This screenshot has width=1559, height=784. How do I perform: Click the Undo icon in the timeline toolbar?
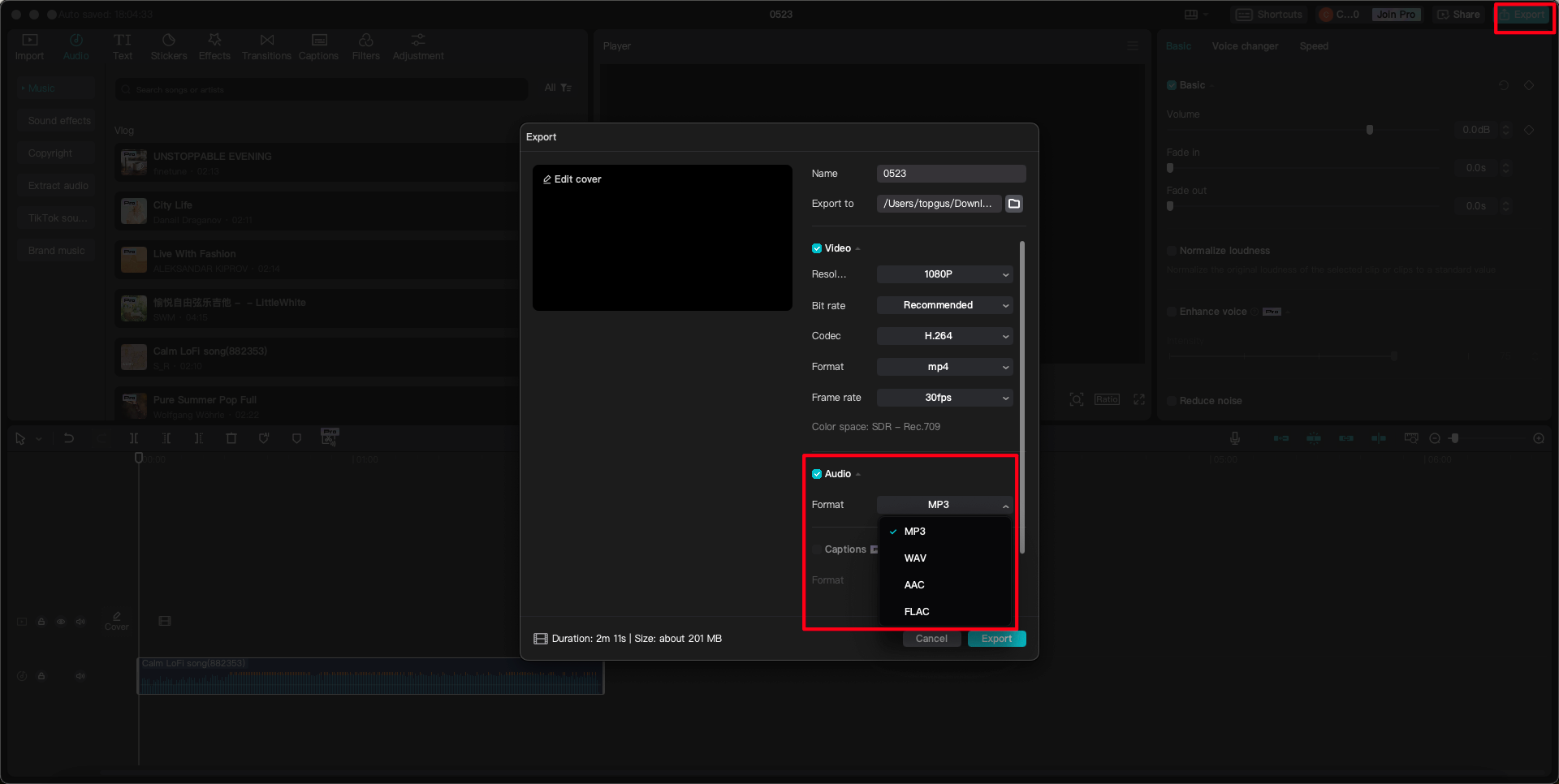(69, 437)
